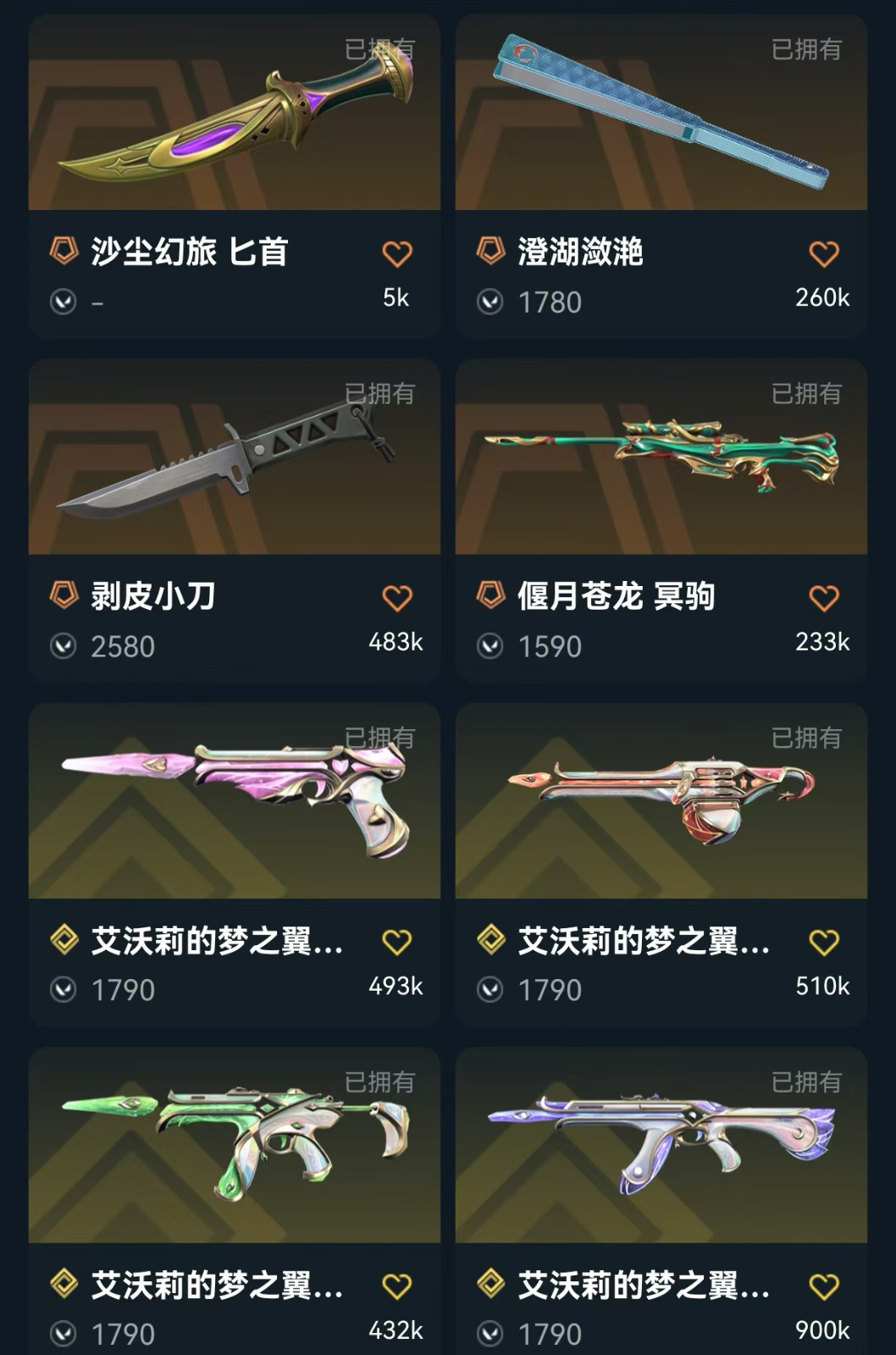Open the blue folding fan skin image

[661, 113]
